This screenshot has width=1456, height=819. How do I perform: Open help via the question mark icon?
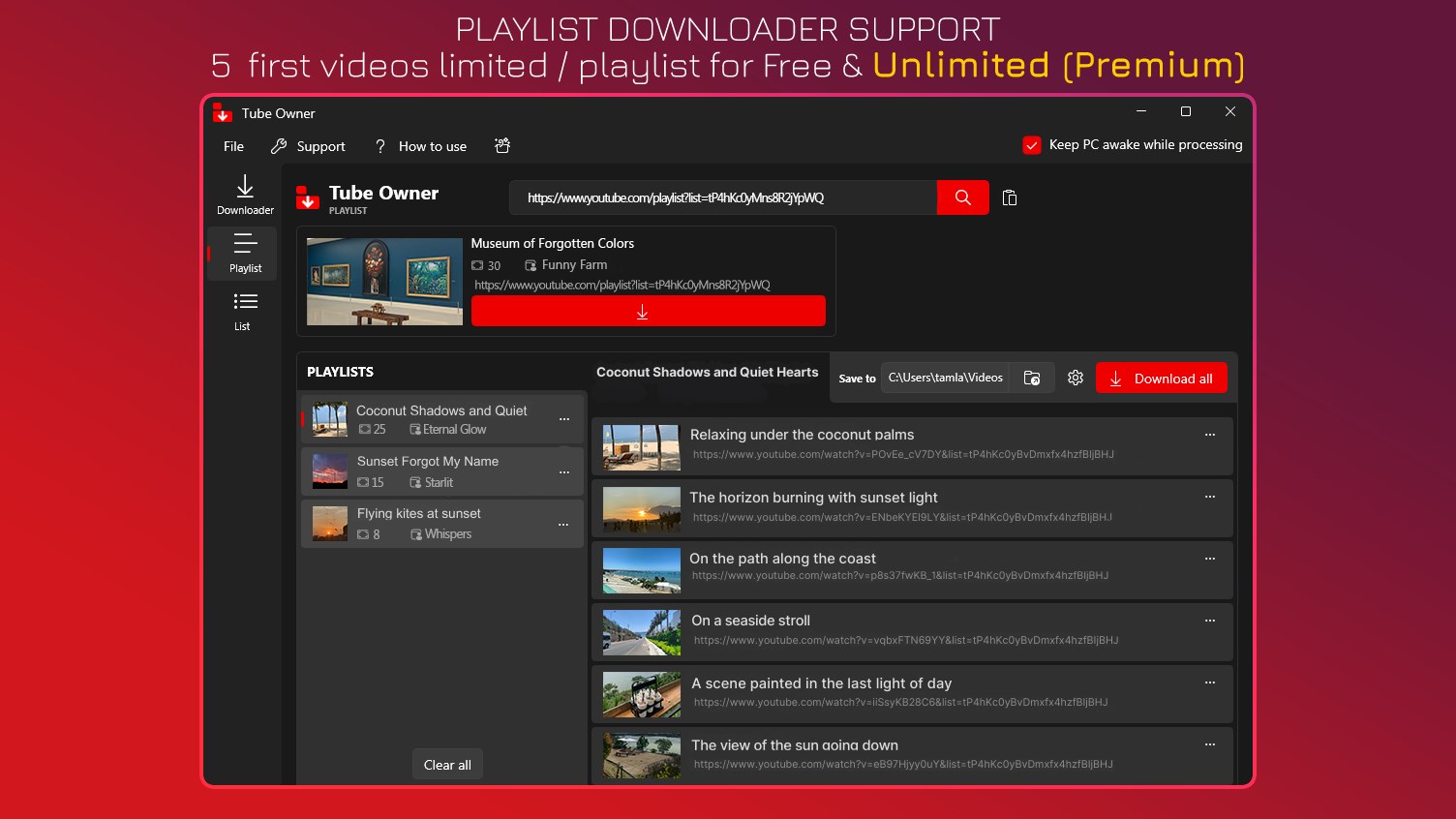pos(379,145)
